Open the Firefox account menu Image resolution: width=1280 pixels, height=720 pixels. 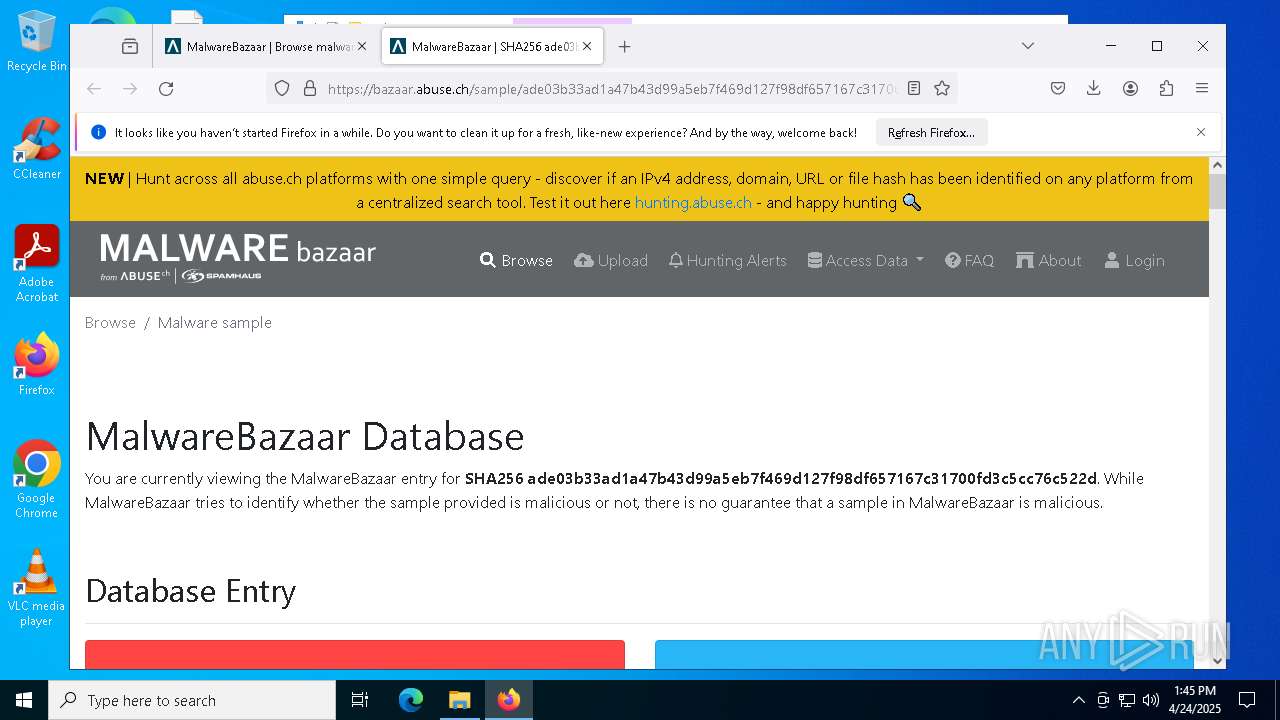pos(1130,89)
